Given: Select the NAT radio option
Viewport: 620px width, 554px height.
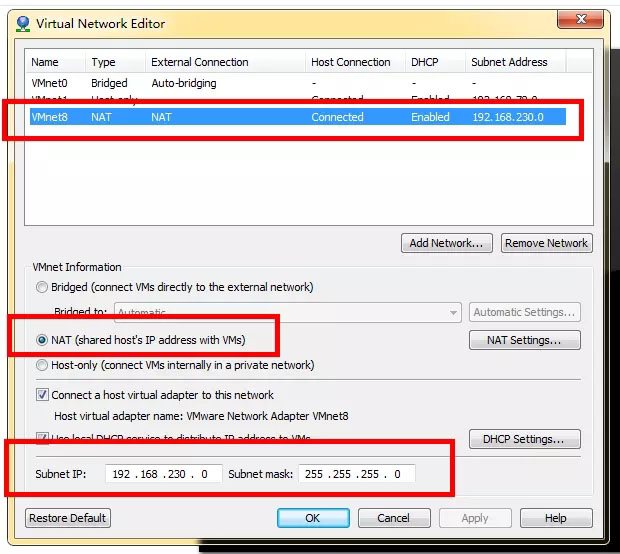Looking at the screenshot, I should 42,340.
